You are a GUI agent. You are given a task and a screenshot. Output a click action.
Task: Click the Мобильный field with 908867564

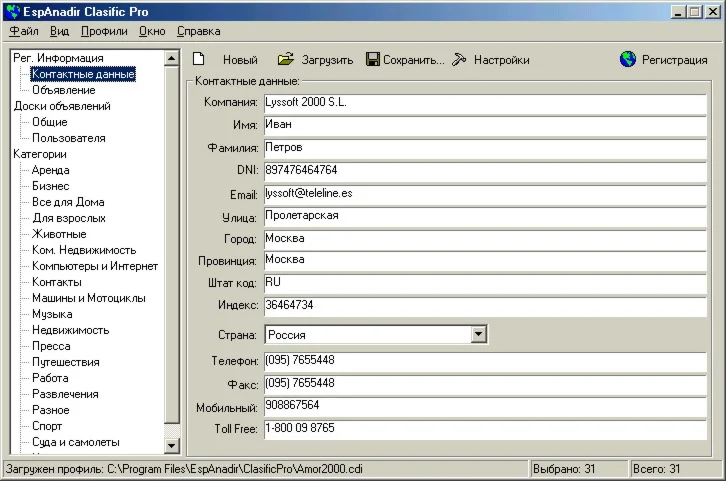click(485, 407)
